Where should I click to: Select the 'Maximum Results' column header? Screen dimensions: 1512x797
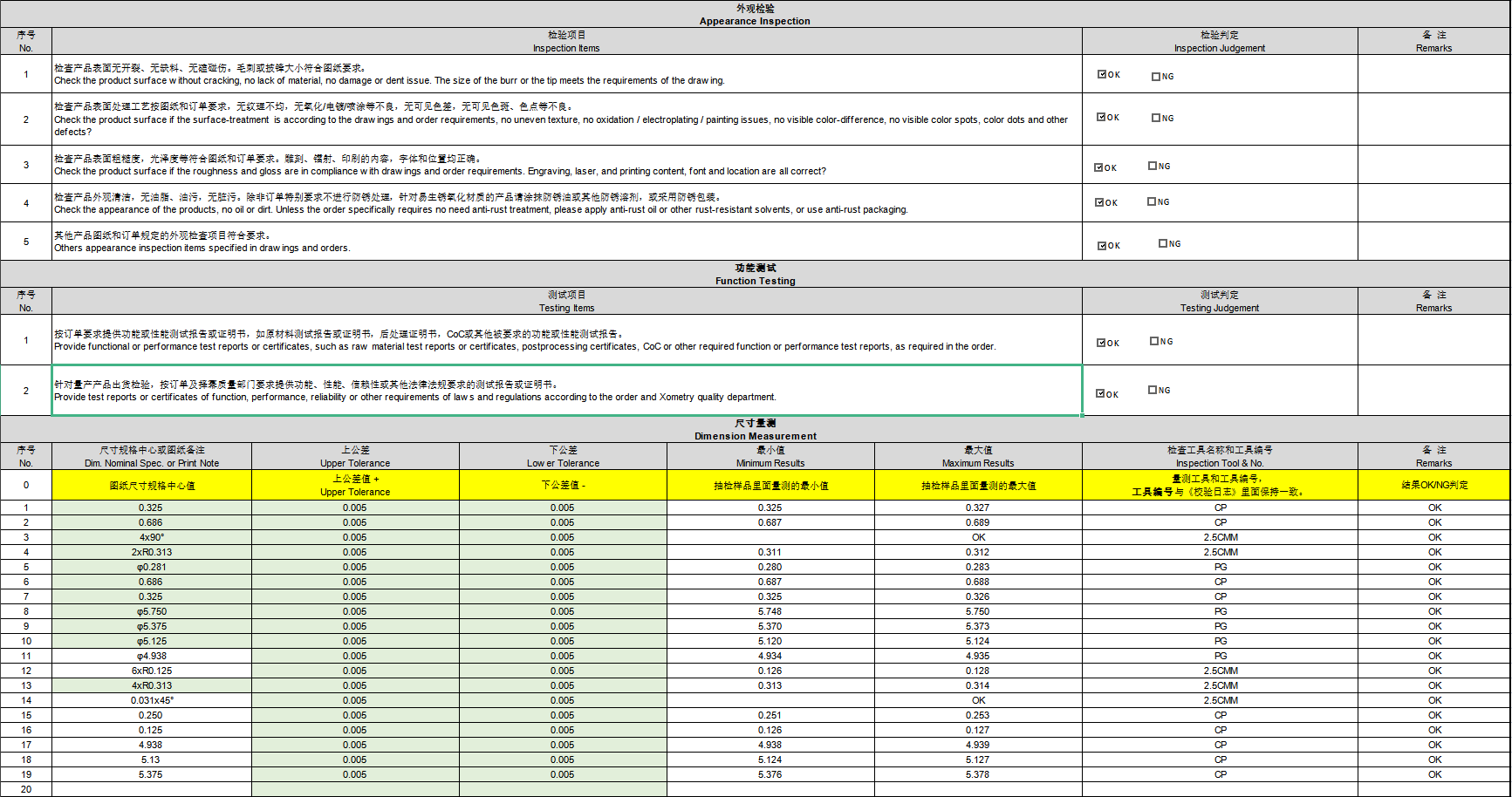(x=978, y=457)
